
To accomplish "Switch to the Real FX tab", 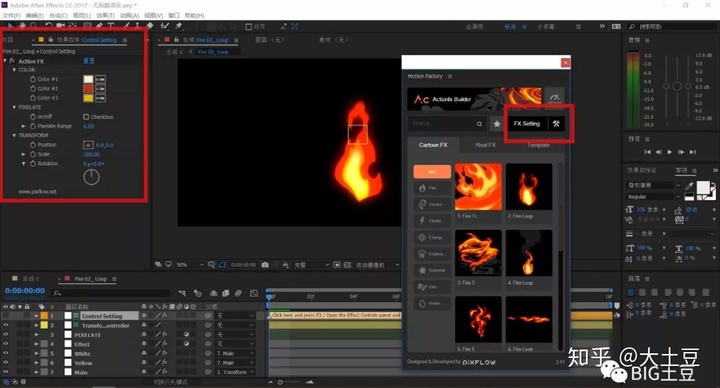I will (x=485, y=145).
